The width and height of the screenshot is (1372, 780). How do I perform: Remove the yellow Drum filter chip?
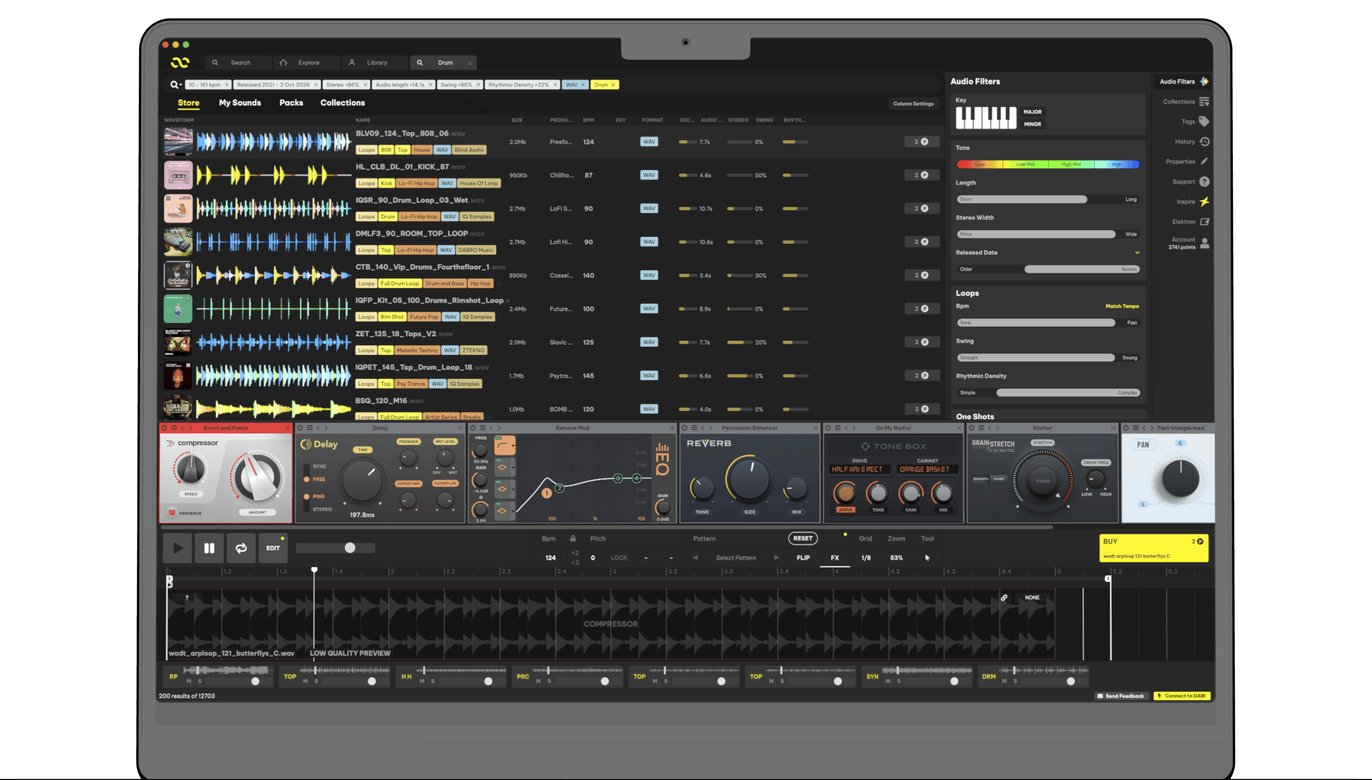click(613, 85)
